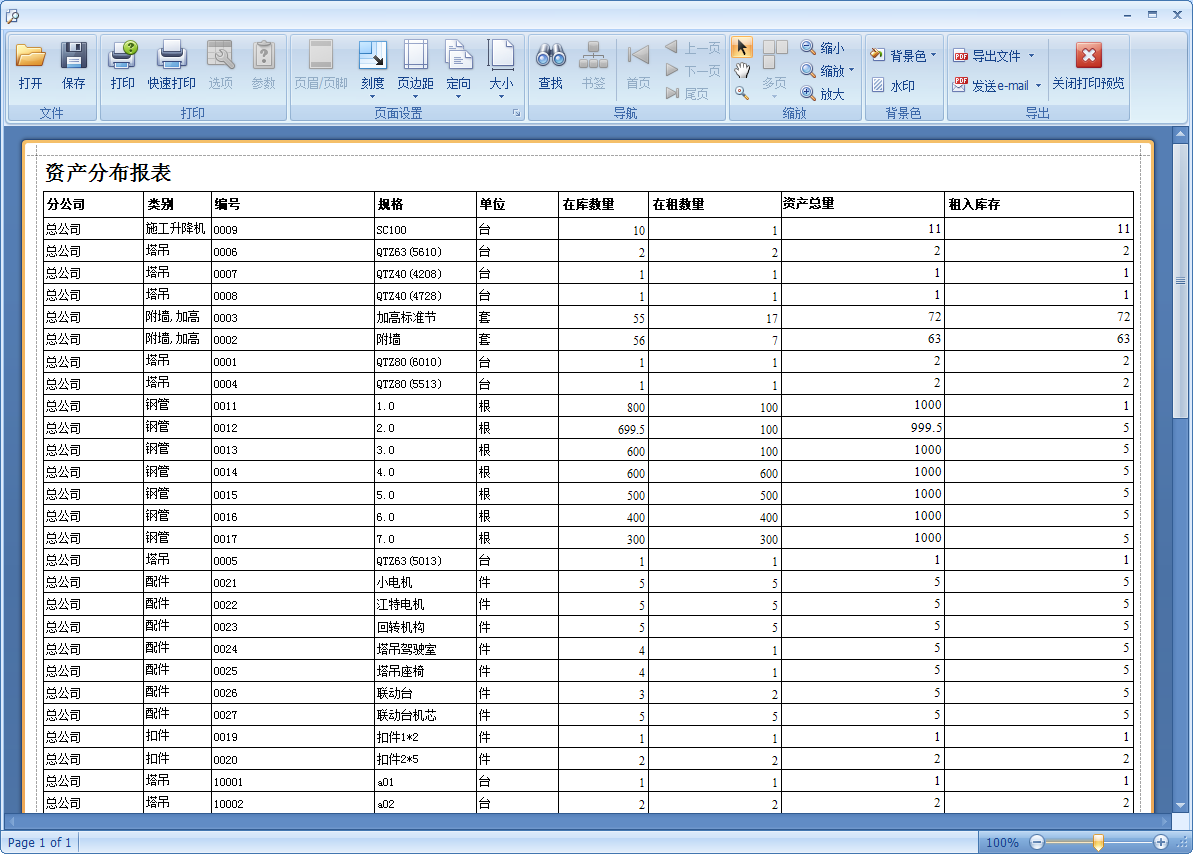
Task: Activate the arrow pointer tool
Action: point(742,48)
